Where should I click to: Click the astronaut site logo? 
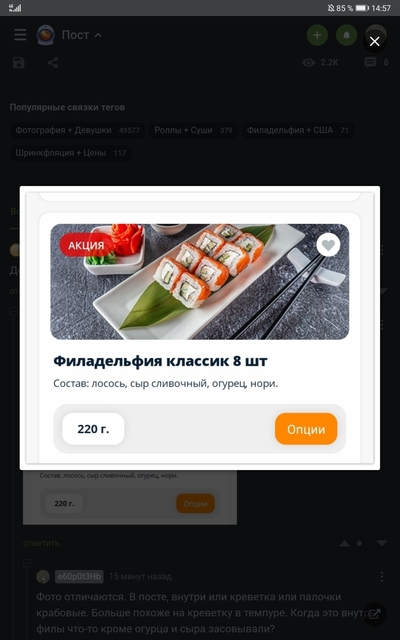point(45,35)
